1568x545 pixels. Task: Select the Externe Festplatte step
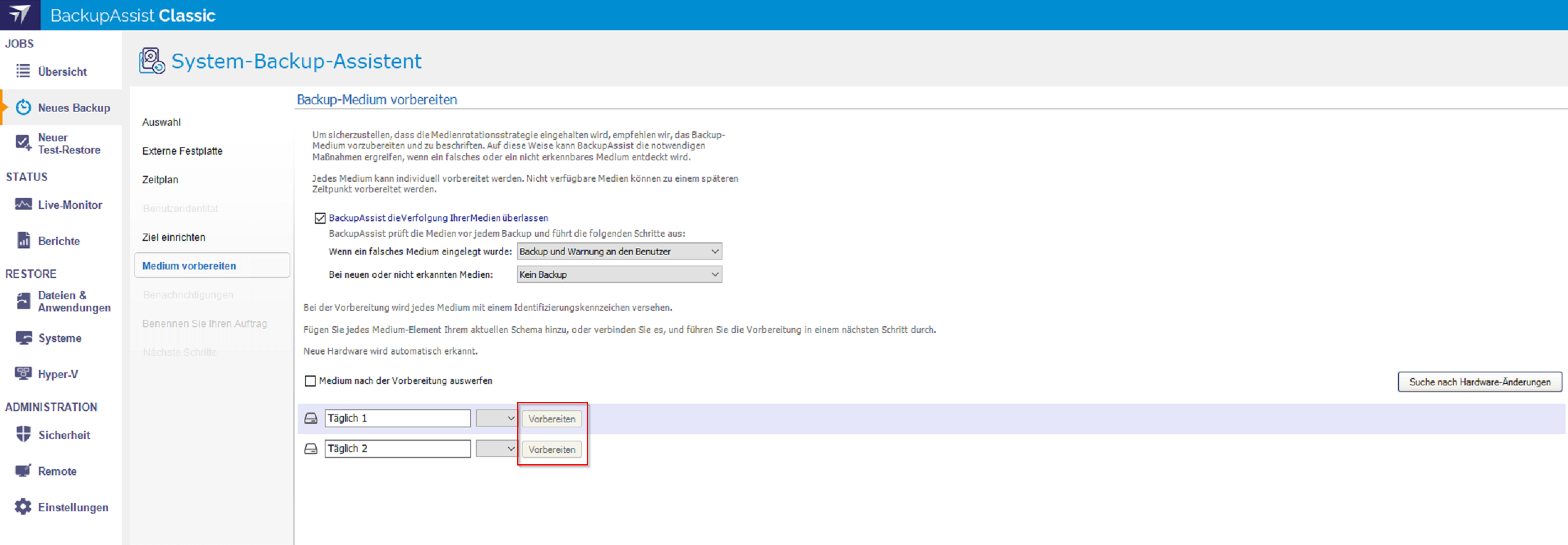(x=182, y=151)
